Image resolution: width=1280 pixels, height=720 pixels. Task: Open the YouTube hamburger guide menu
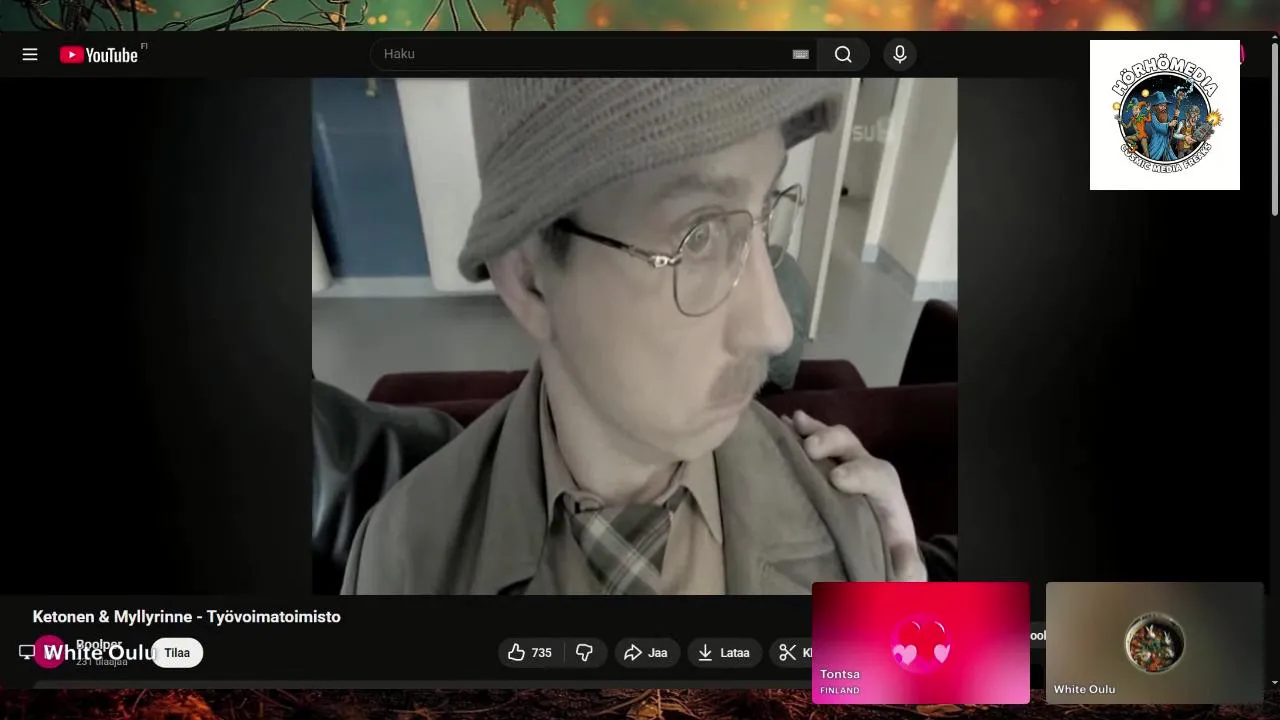click(x=30, y=54)
